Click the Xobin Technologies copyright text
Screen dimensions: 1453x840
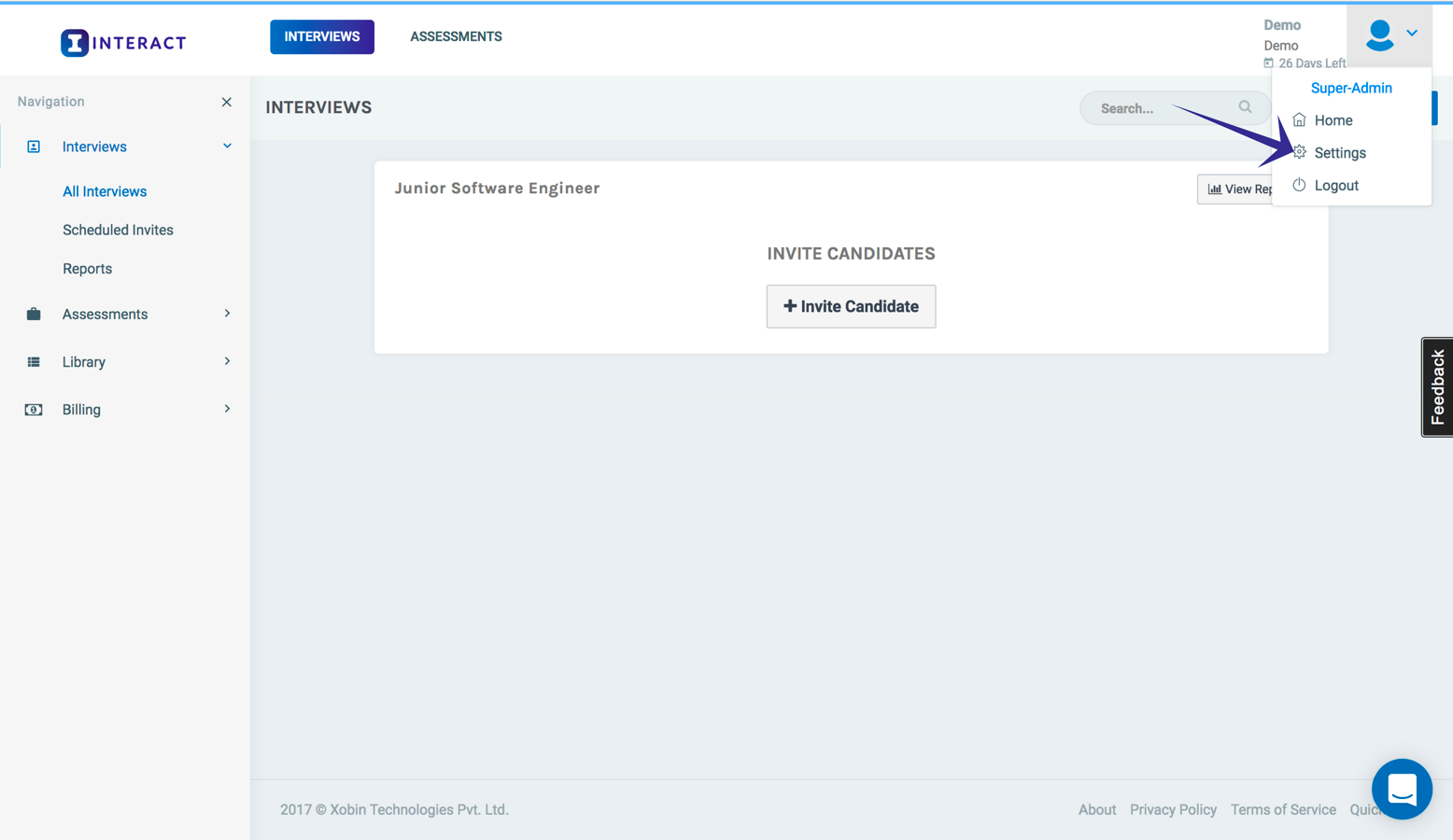point(394,809)
